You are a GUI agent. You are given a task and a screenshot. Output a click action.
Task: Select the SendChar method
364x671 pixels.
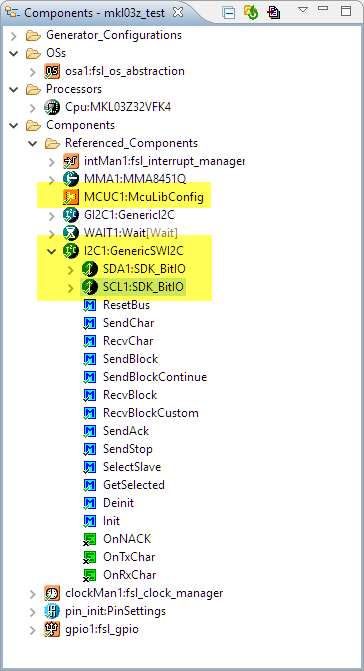click(128, 323)
